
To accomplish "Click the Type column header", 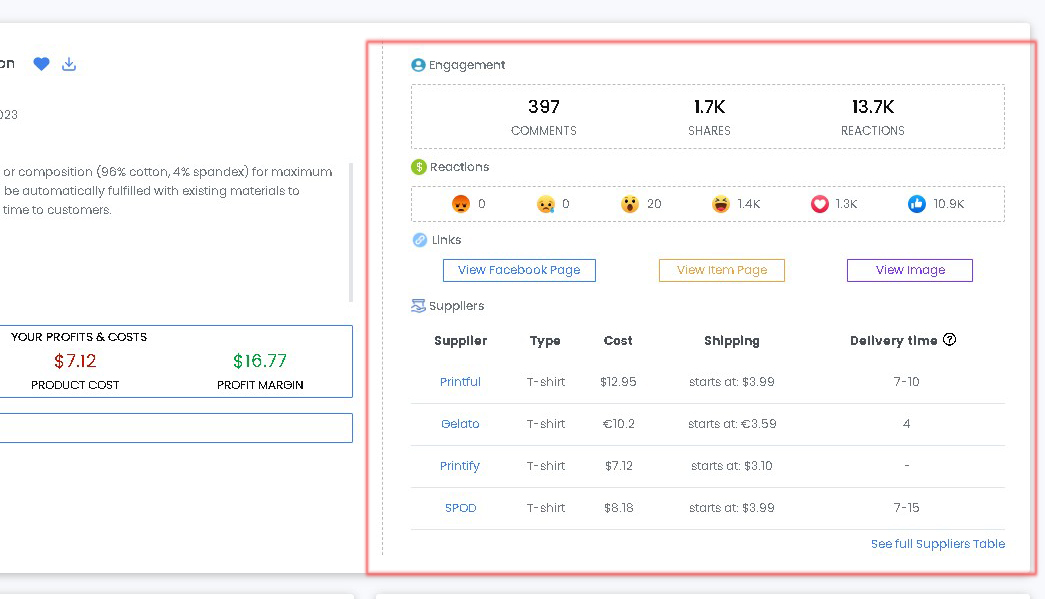I will pyautogui.click(x=545, y=340).
